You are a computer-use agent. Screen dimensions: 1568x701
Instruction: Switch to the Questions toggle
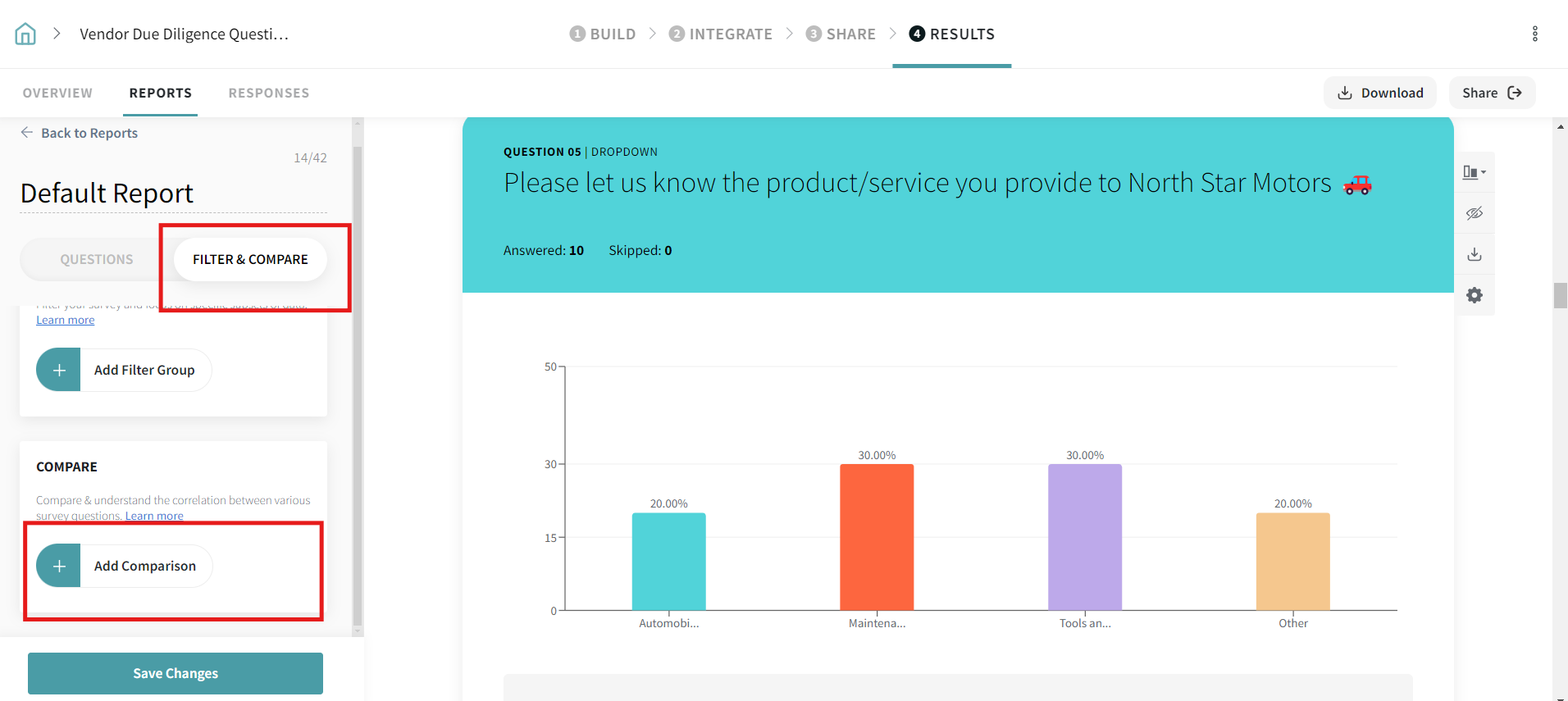pyautogui.click(x=96, y=260)
